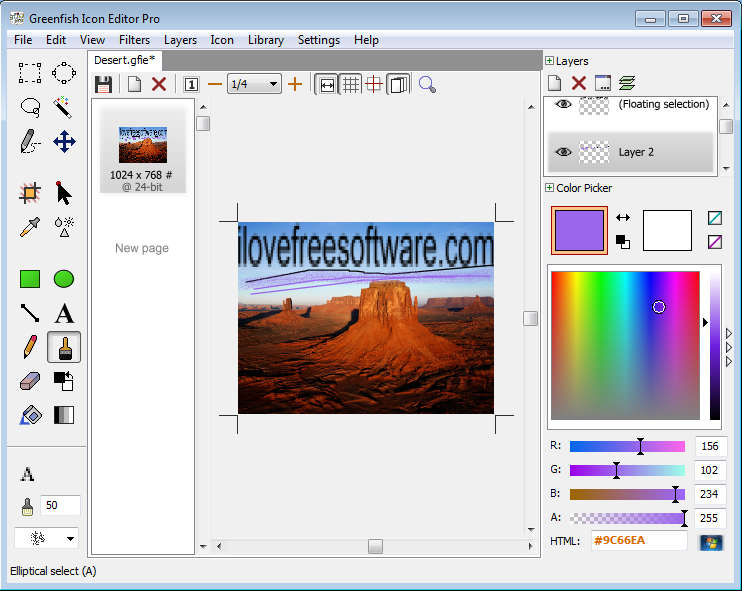Open the Filters menu

[134, 40]
